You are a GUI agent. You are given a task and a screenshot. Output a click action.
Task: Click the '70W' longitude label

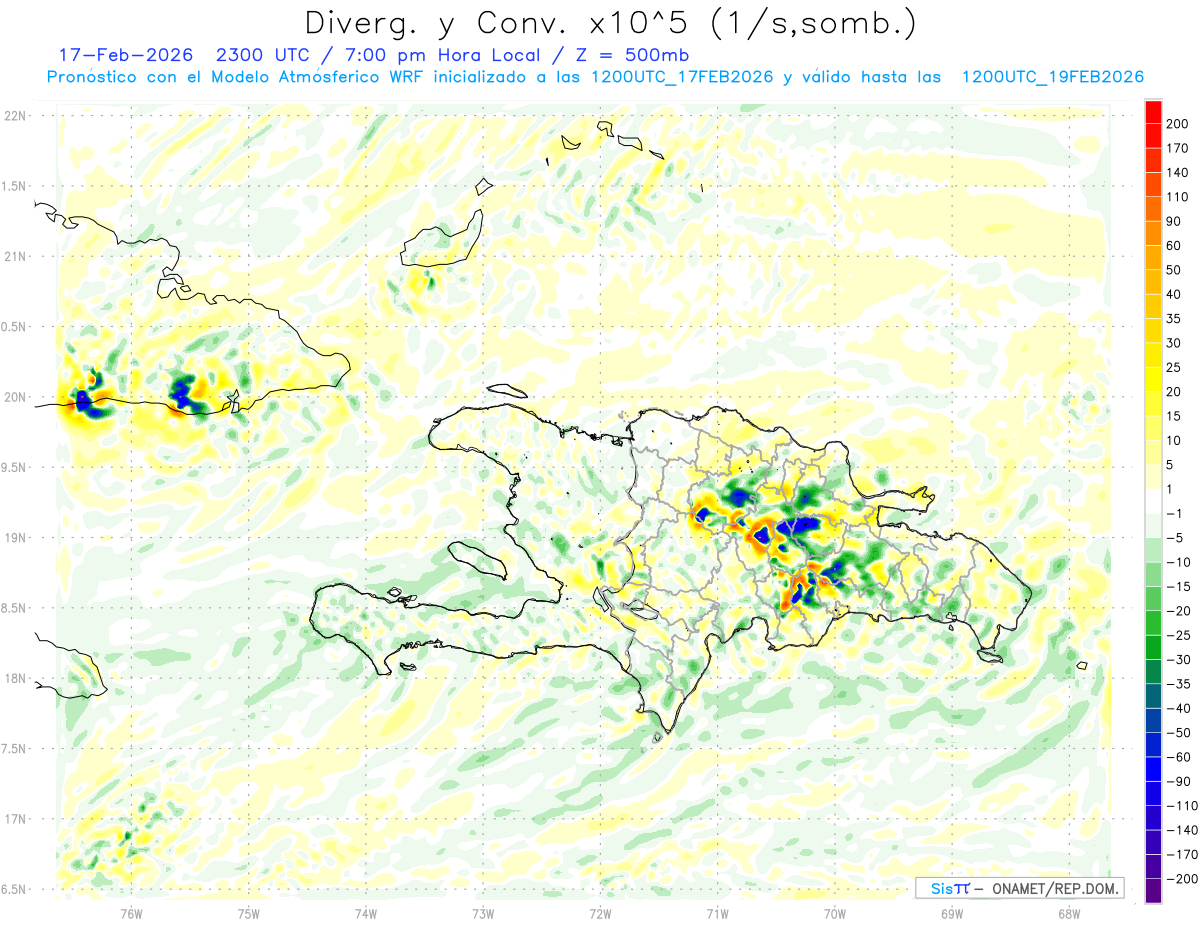pos(835,913)
